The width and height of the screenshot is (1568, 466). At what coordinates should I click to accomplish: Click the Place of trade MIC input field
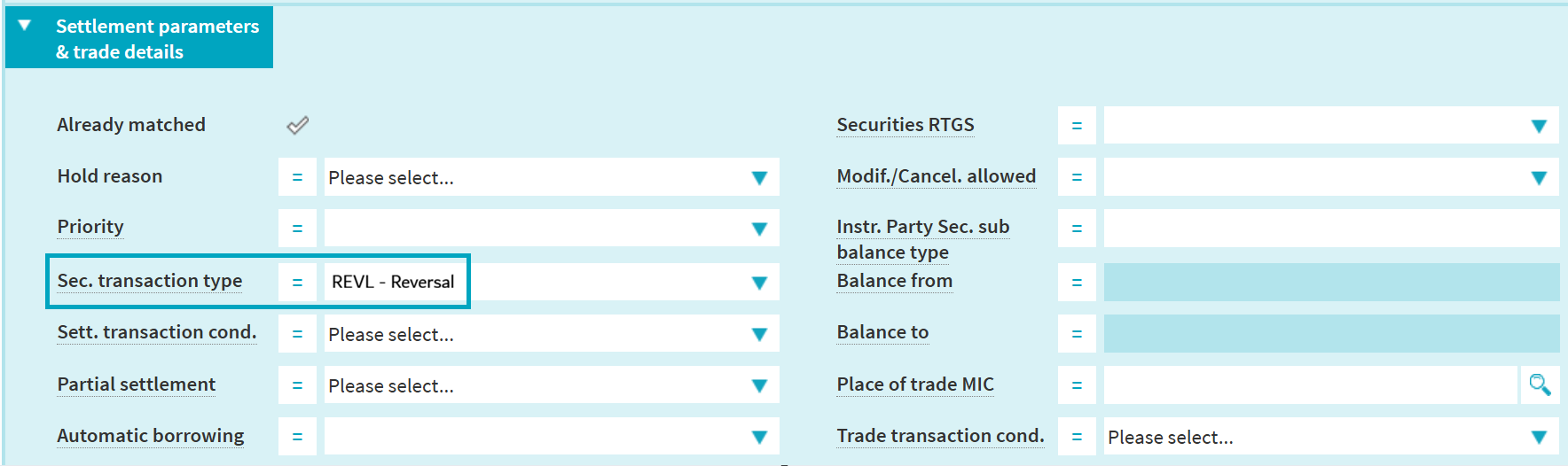1309,385
